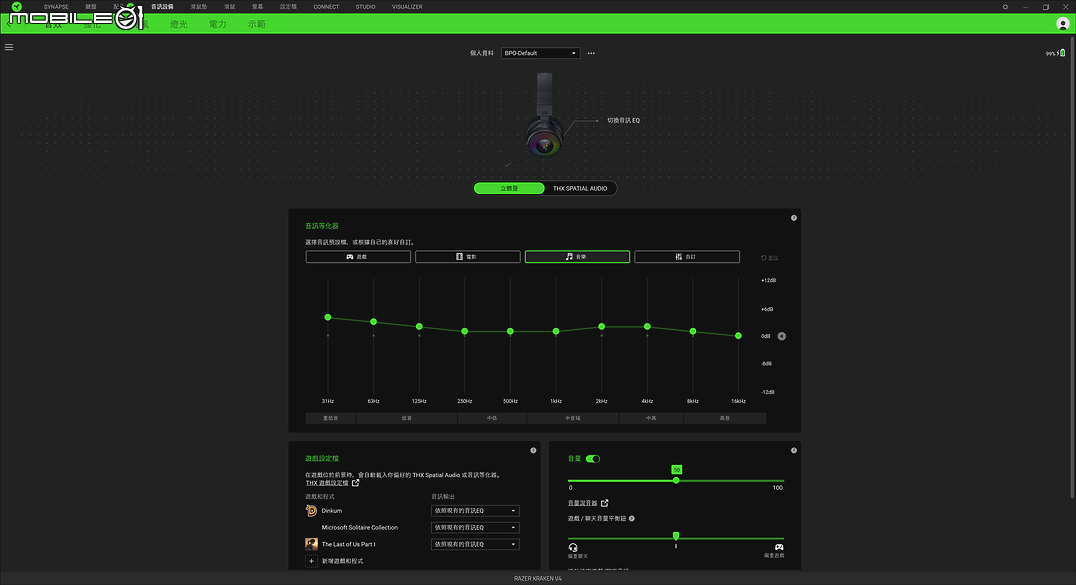Open Microsoft Solitaire Collection audio dropdown
Image resolution: width=1076 pixels, height=585 pixels.
click(x=475, y=527)
